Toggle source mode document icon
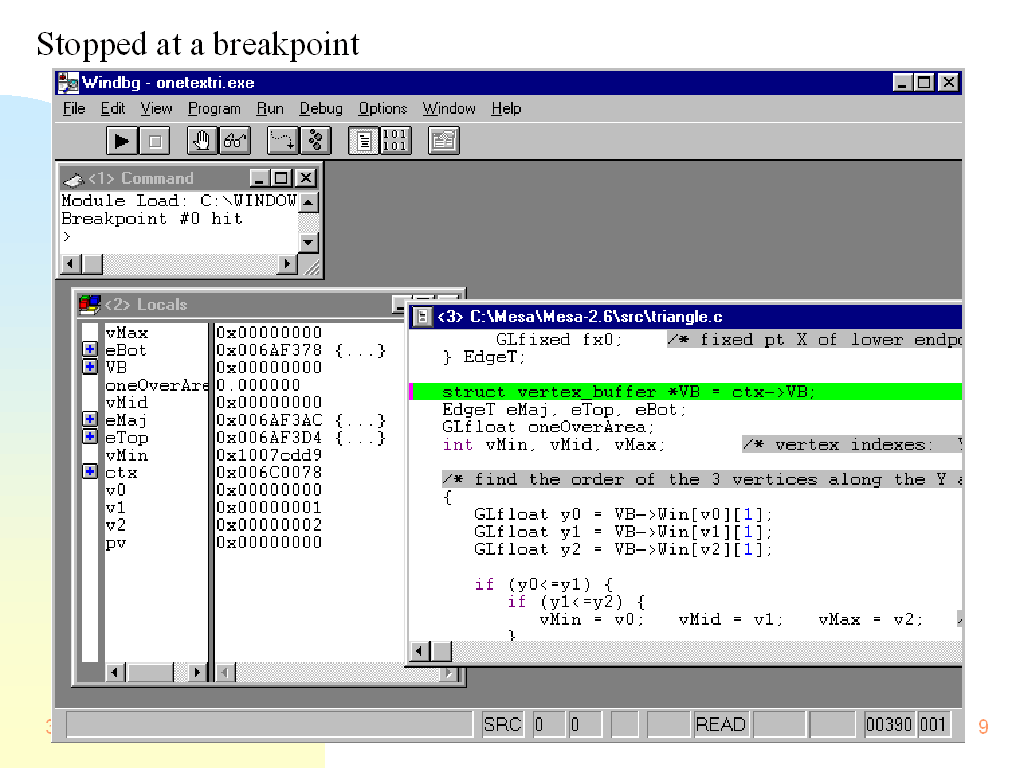 coord(365,141)
